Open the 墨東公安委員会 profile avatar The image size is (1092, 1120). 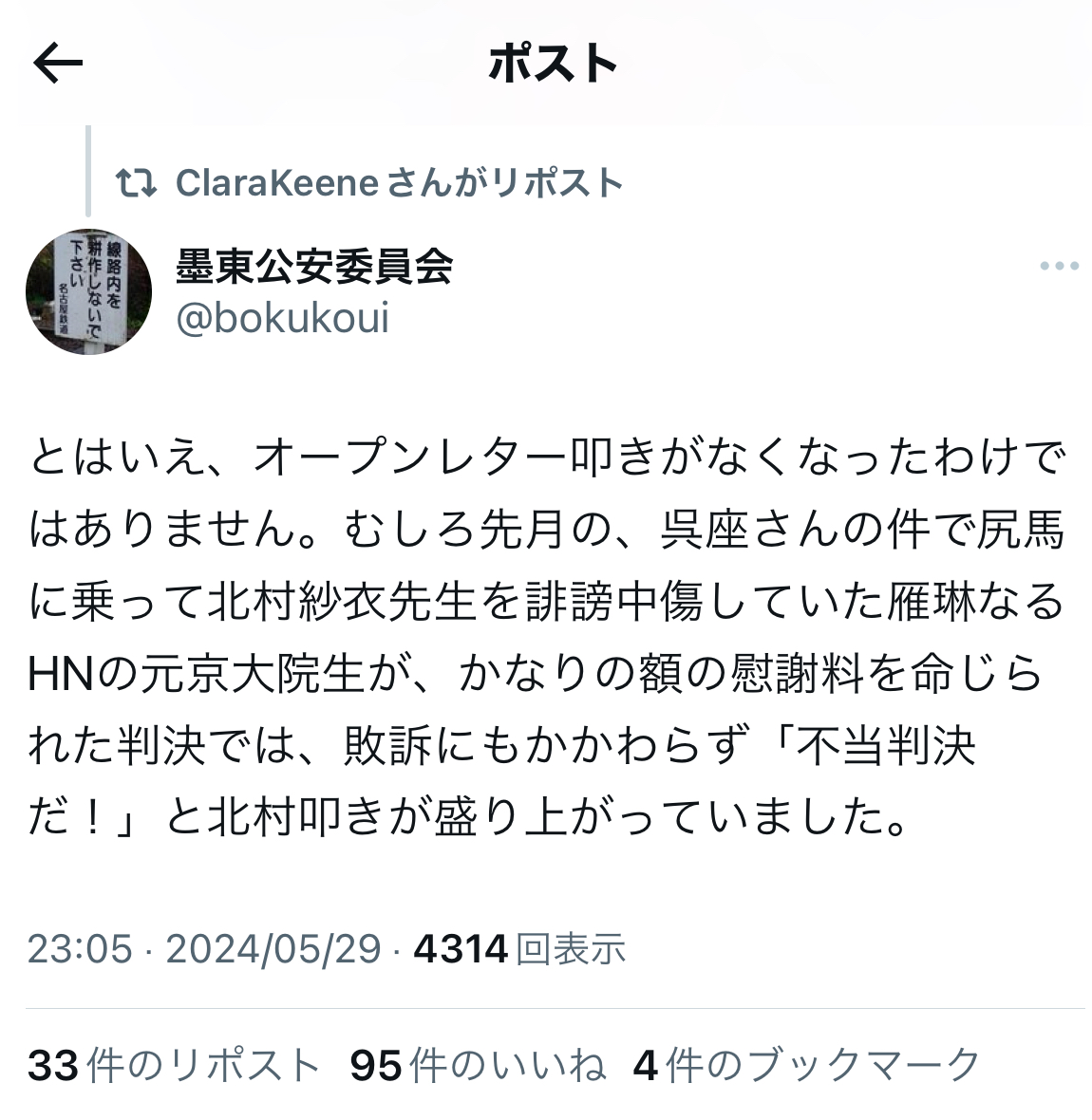pos(88,291)
